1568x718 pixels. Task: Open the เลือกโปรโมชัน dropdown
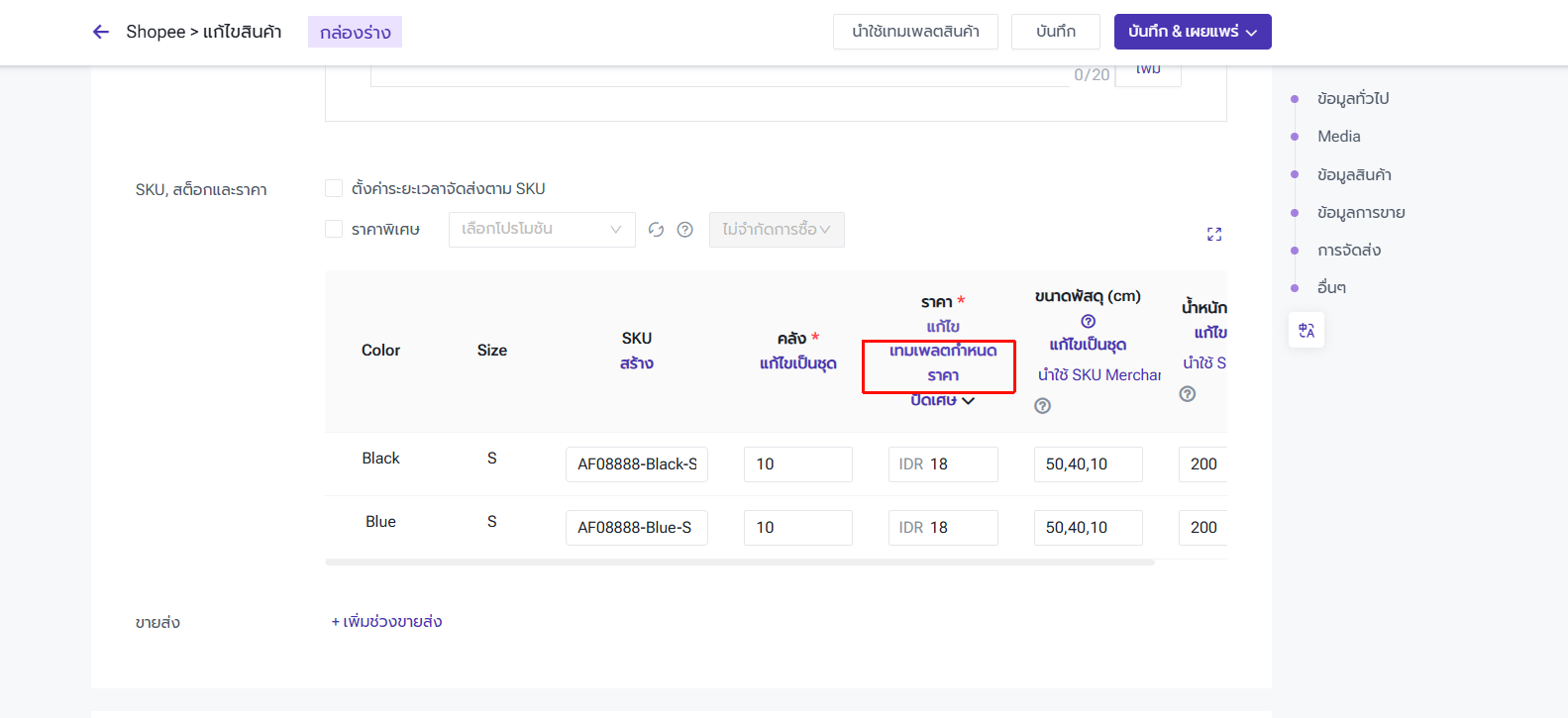(x=541, y=230)
